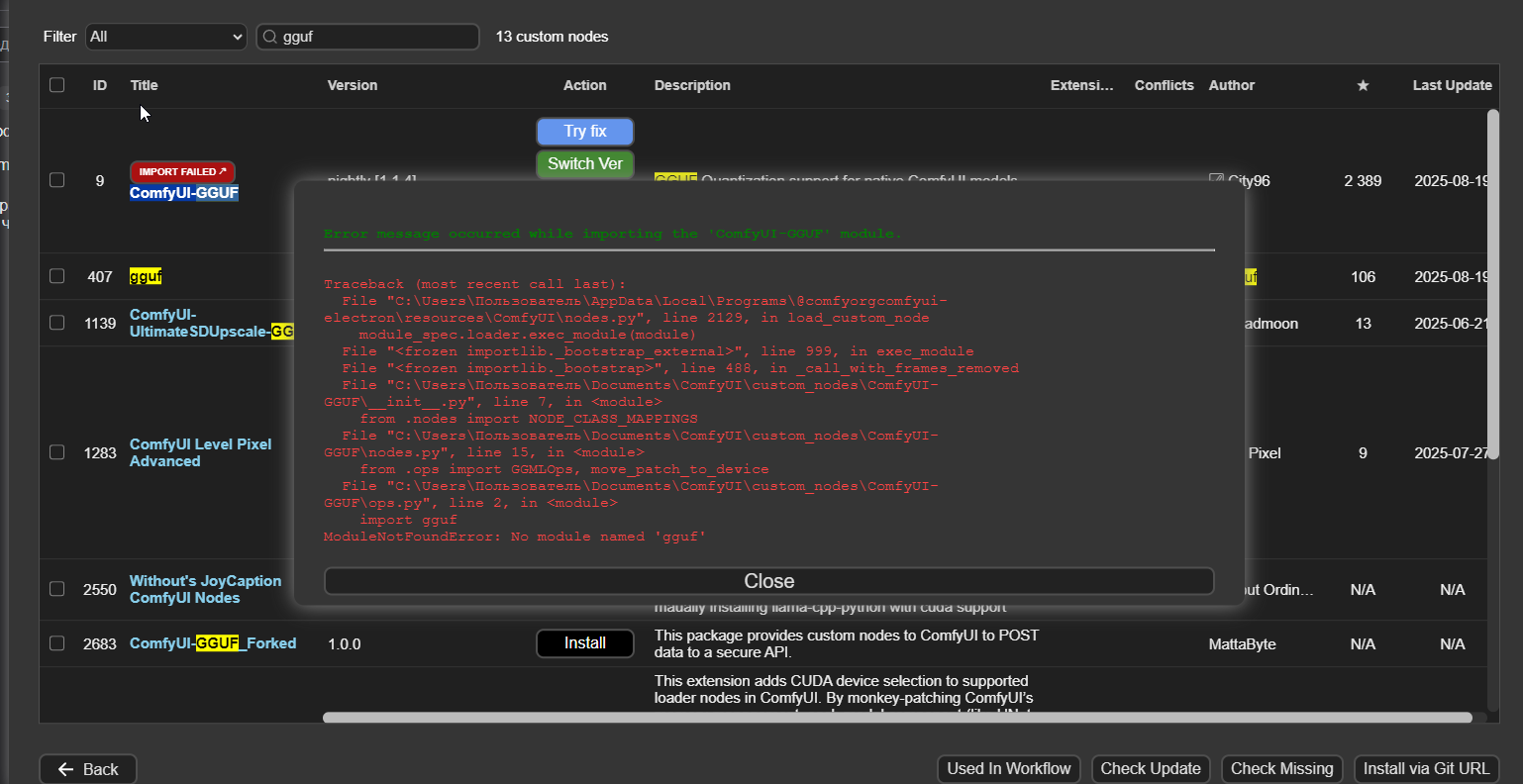Click the Switch Ver button
Viewport: 1523px width, 784px height.
585,164
